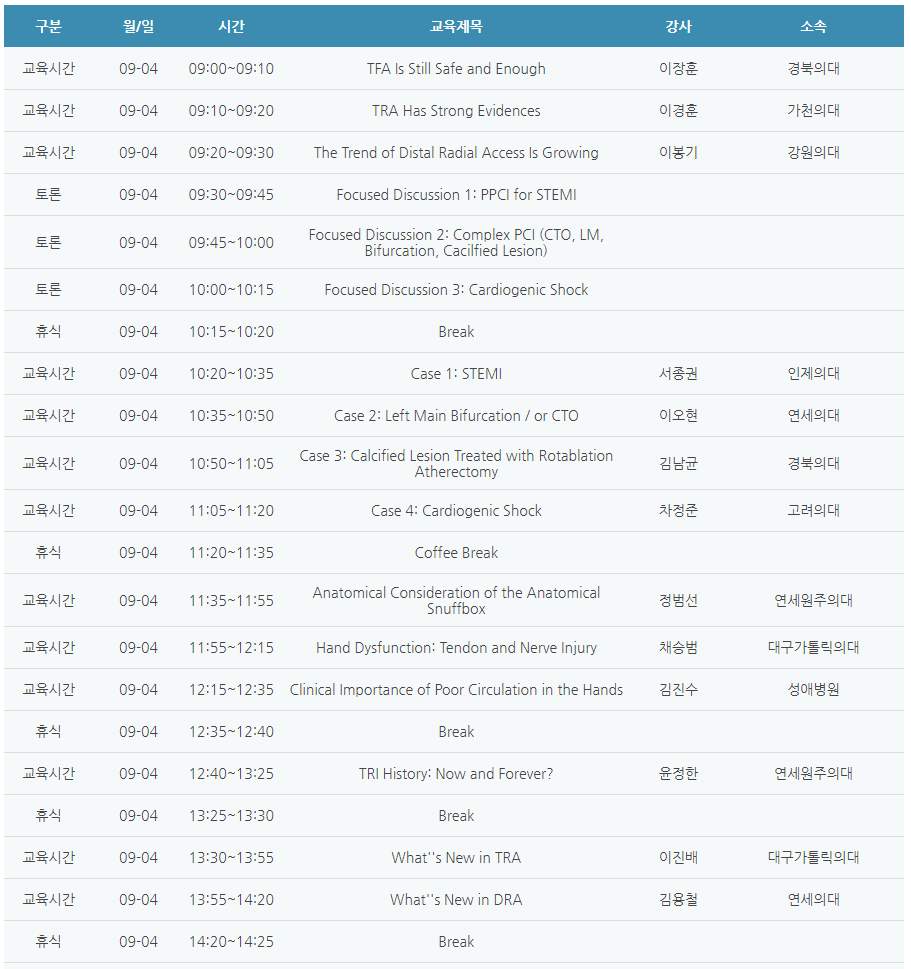The width and height of the screenshot is (911, 969).
Task: Click 'Case 3: Calcified Lesion Treated with Rotablation' title
Action: [x=456, y=463]
